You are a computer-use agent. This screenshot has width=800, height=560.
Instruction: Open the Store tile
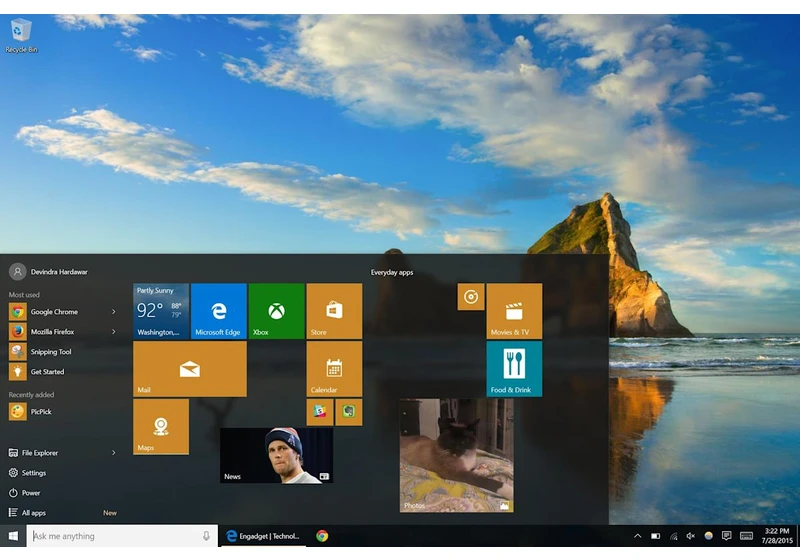click(x=334, y=311)
